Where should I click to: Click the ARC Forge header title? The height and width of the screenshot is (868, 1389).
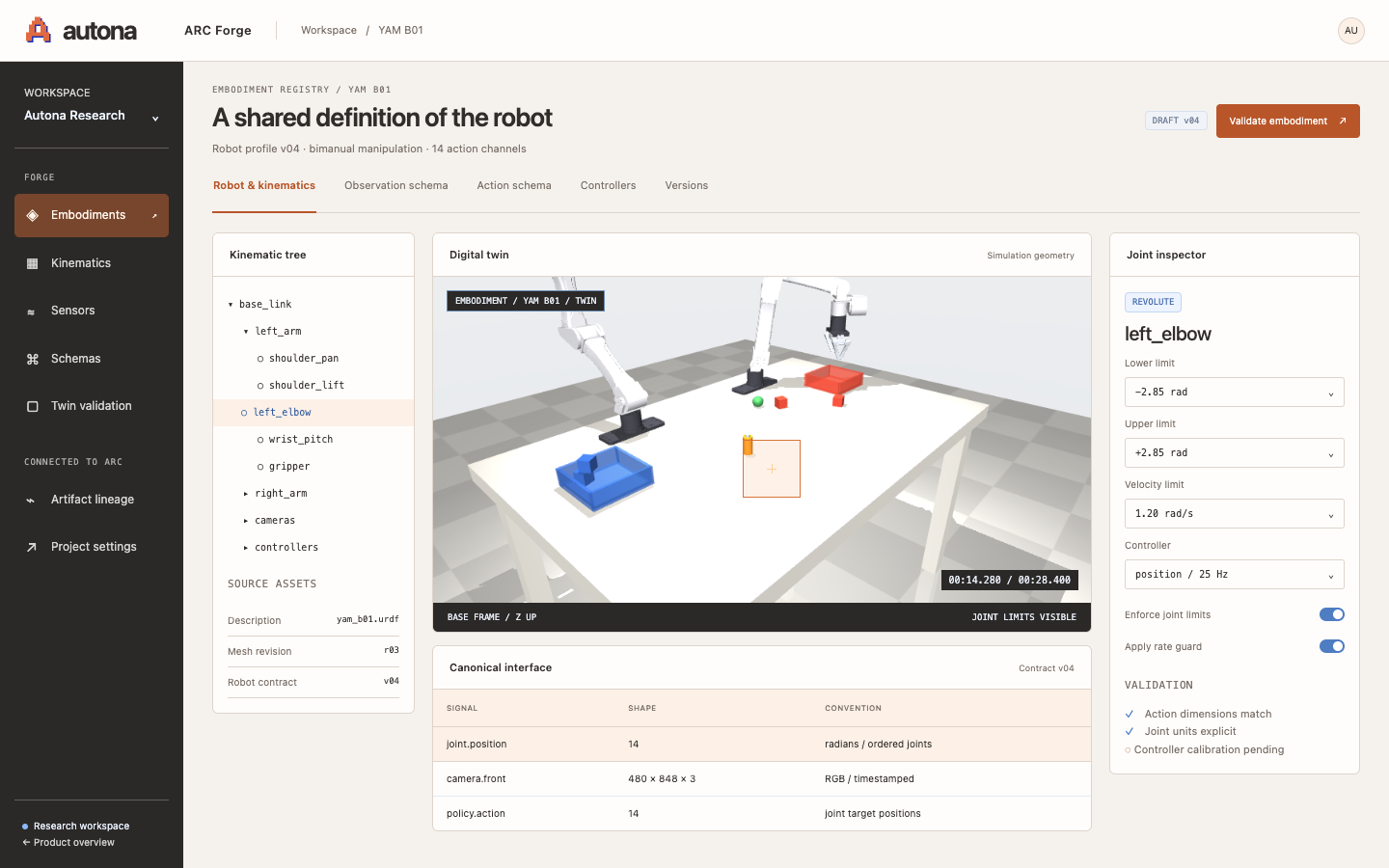tap(218, 31)
